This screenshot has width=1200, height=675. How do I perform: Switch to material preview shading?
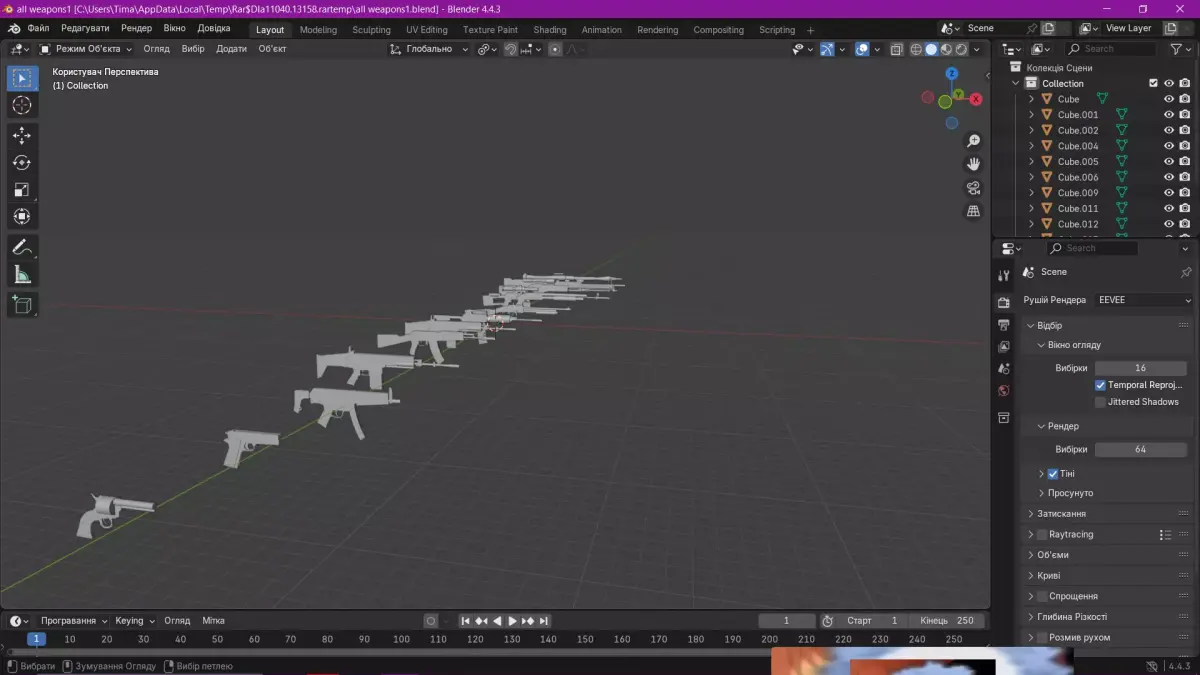tap(946, 49)
